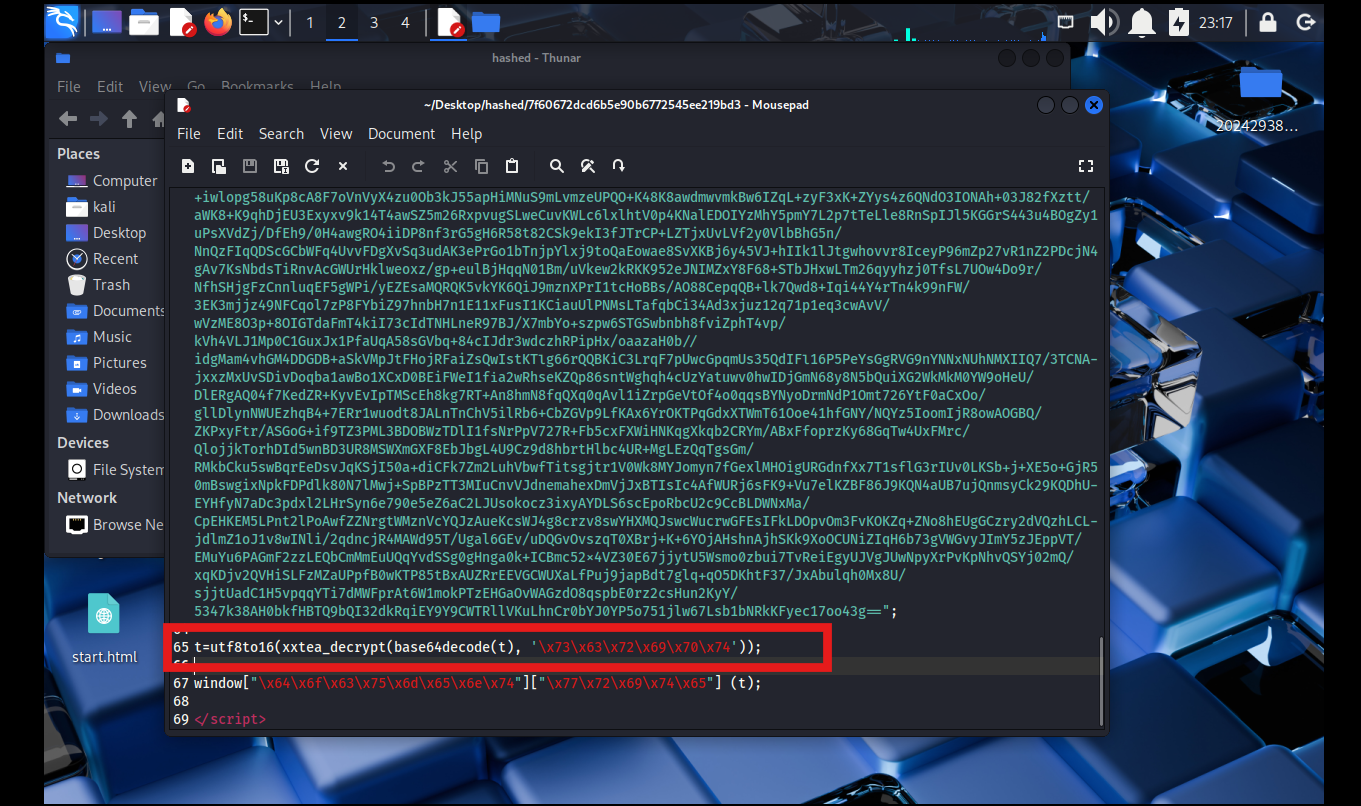Launch the text editor from the panel
1361x806 pixels.
pyautogui.click(x=182, y=22)
